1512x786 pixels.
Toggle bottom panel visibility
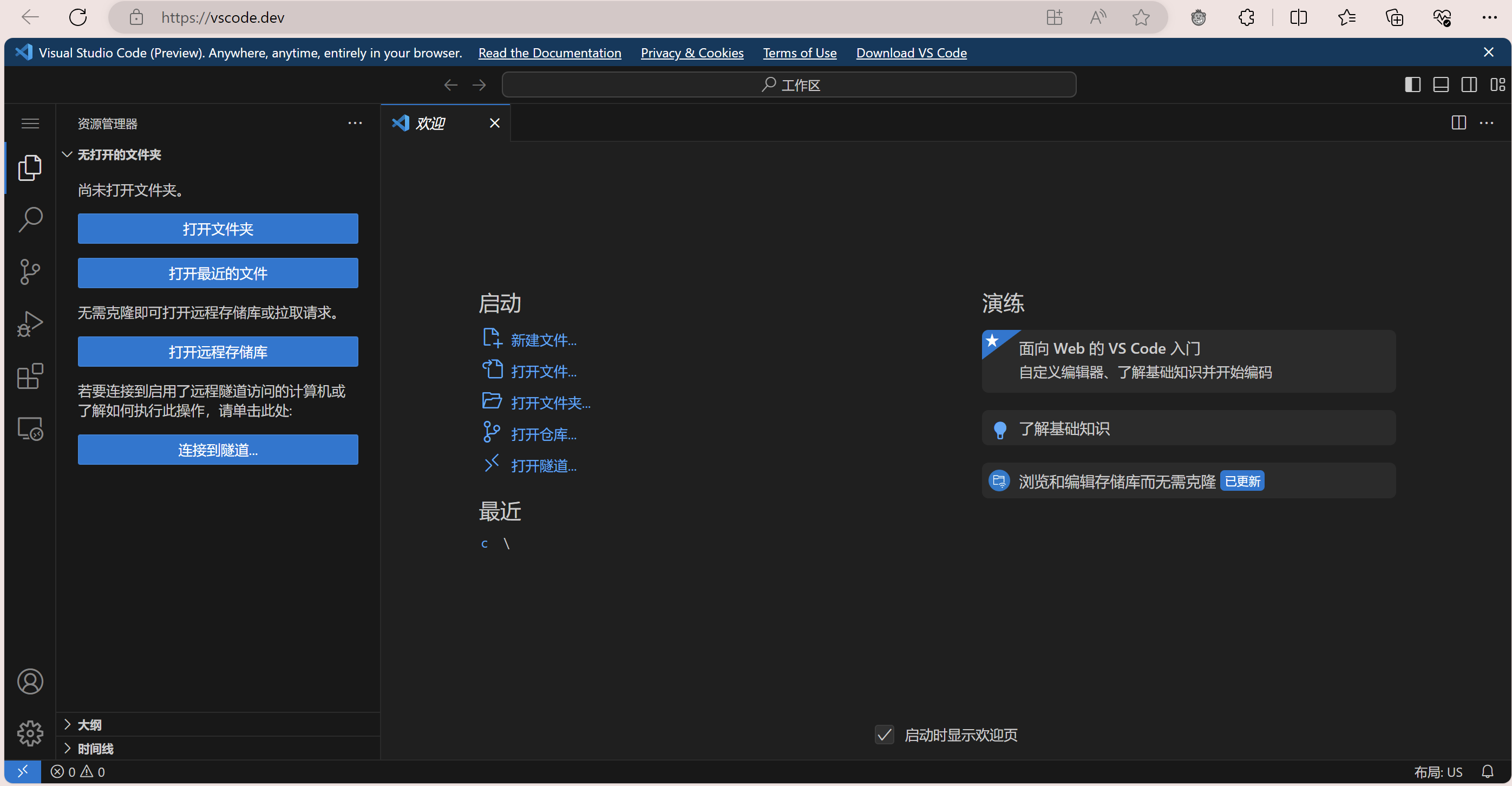click(1441, 85)
